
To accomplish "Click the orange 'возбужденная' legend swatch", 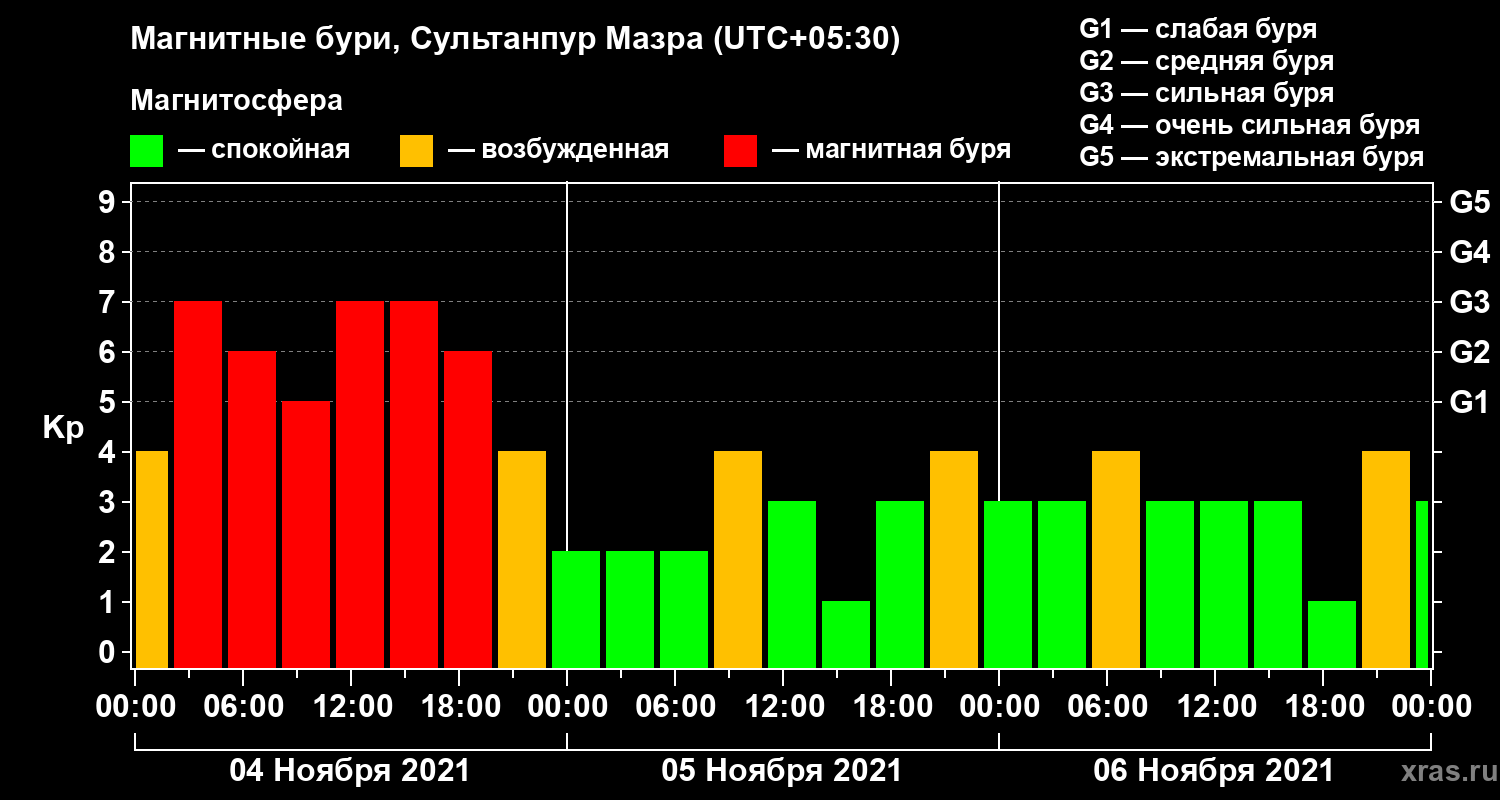I will [x=416, y=151].
